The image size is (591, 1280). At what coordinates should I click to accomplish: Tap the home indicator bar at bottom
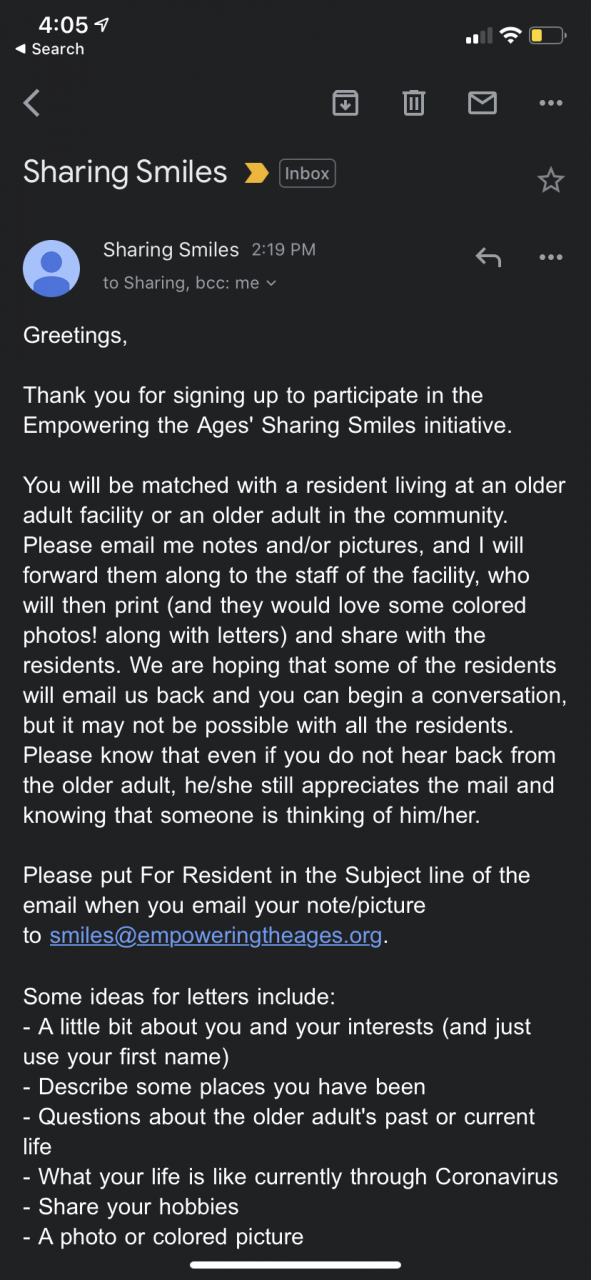pos(295,1265)
